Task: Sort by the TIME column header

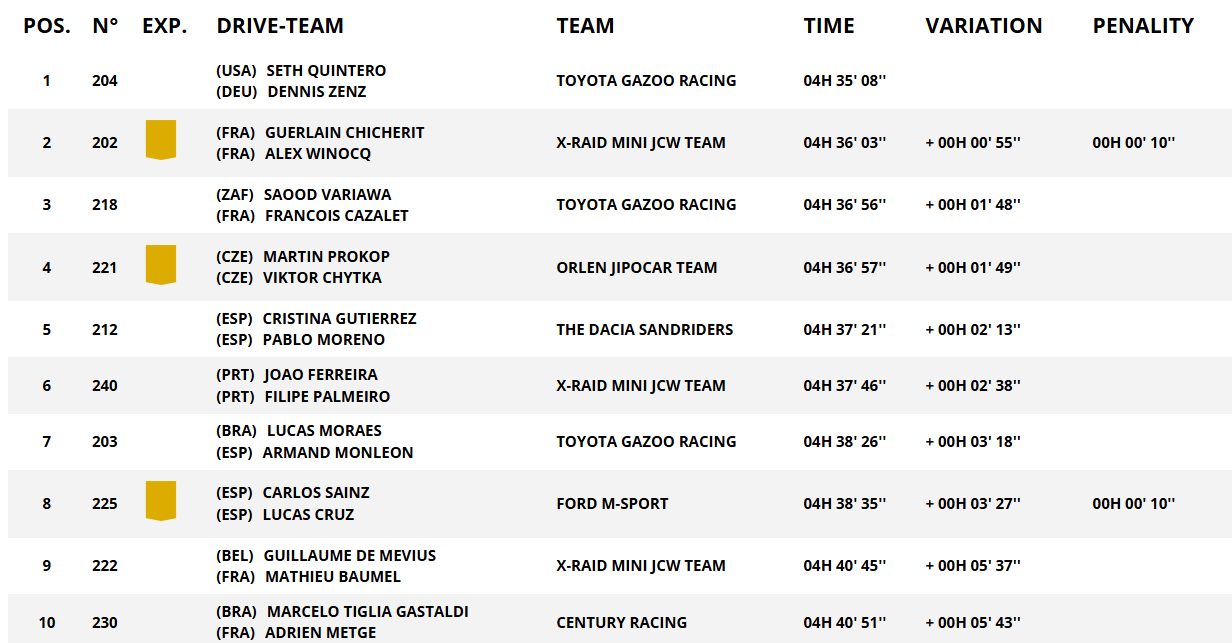Action: point(829,26)
